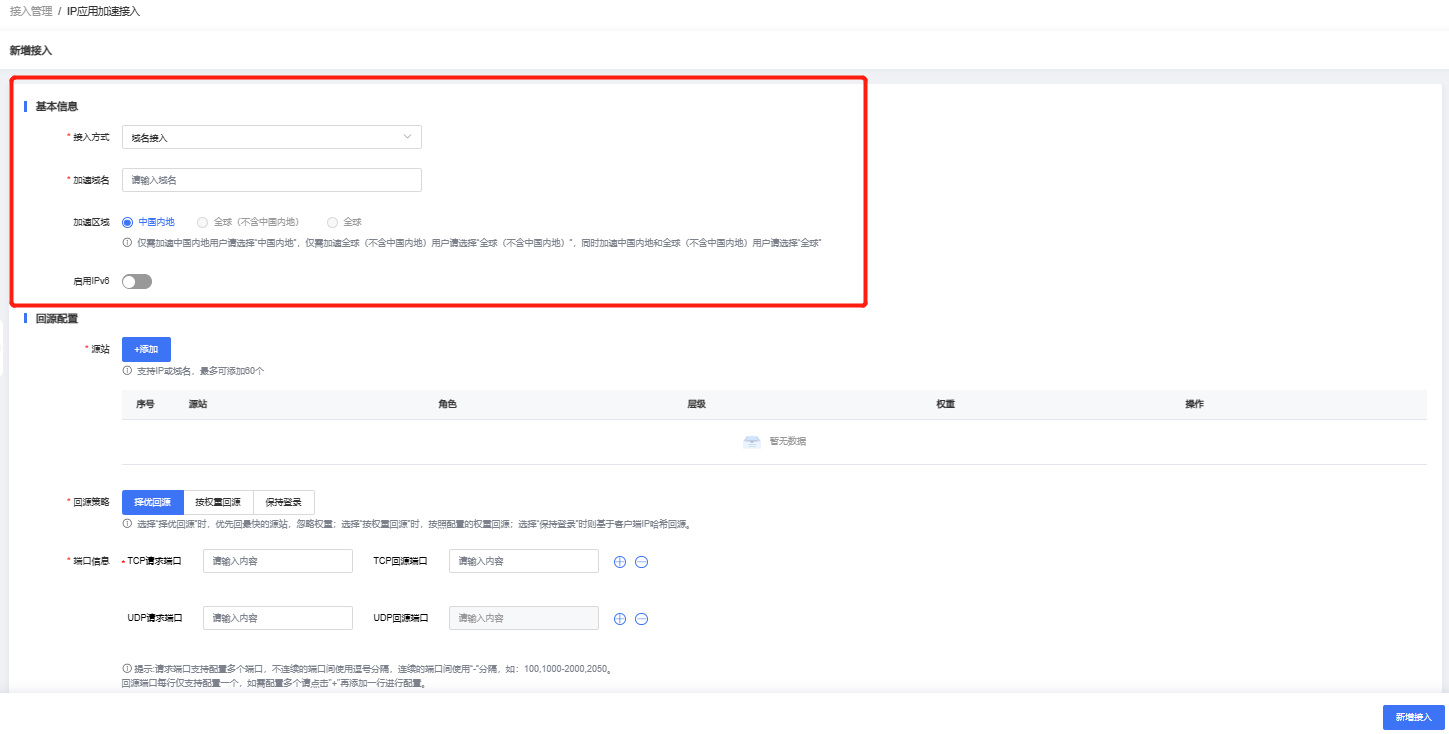The image size is (1449, 734).
Task: Choose the 择优回源 strategy tab
Action: pyautogui.click(x=152, y=502)
